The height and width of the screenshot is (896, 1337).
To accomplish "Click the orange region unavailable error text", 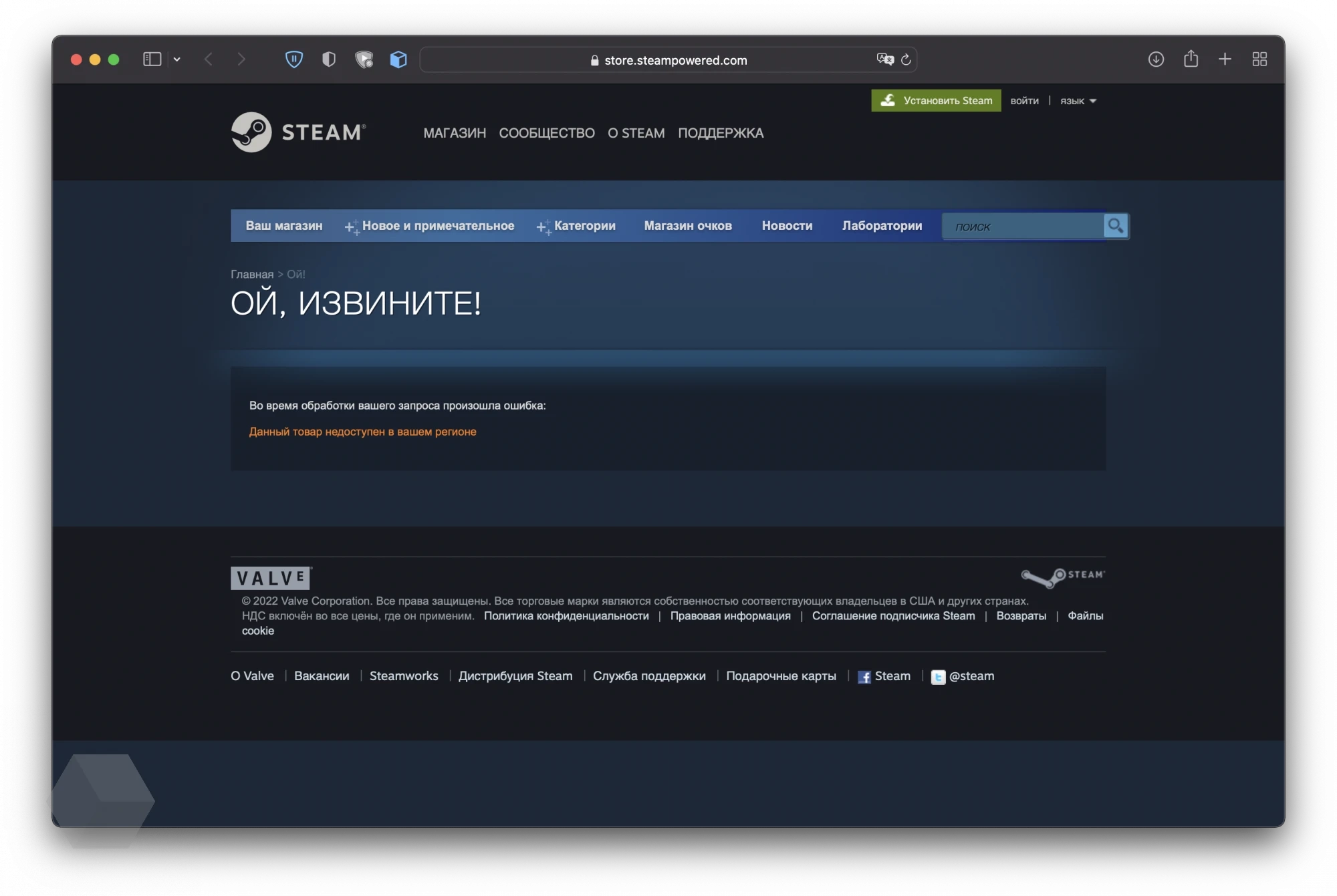I will [363, 432].
